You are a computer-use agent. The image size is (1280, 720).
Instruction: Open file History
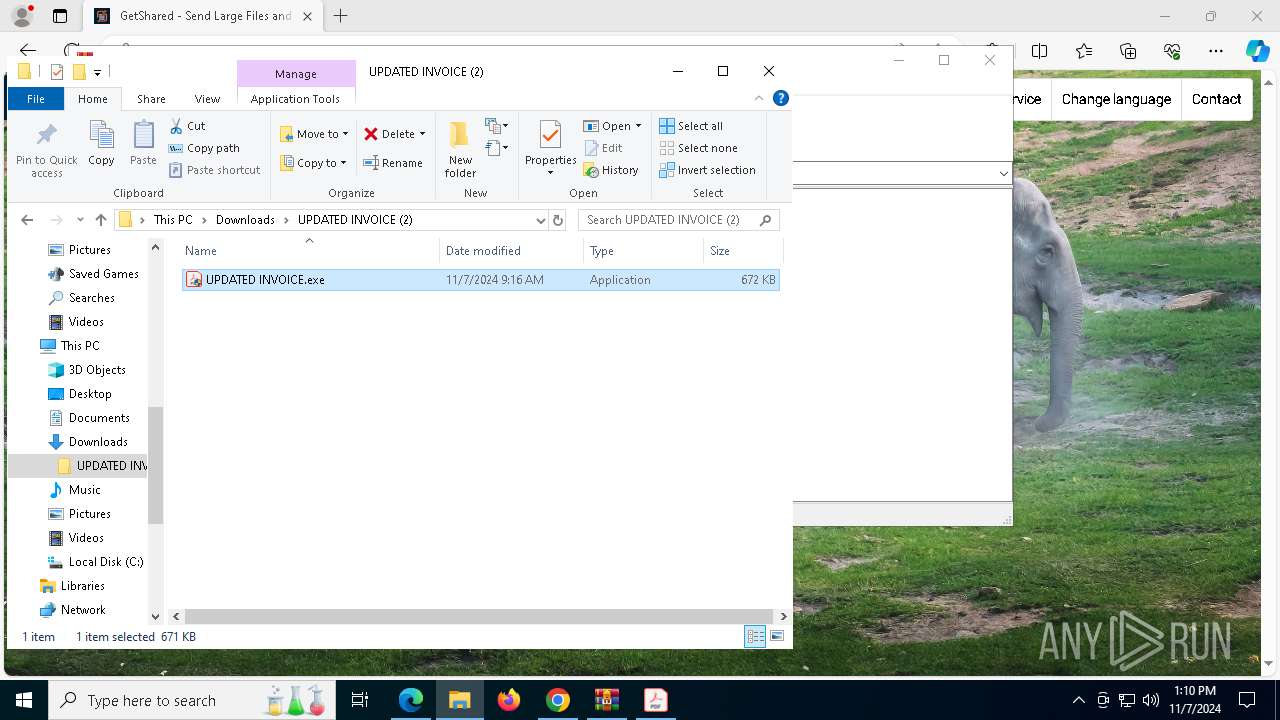pyautogui.click(x=611, y=170)
